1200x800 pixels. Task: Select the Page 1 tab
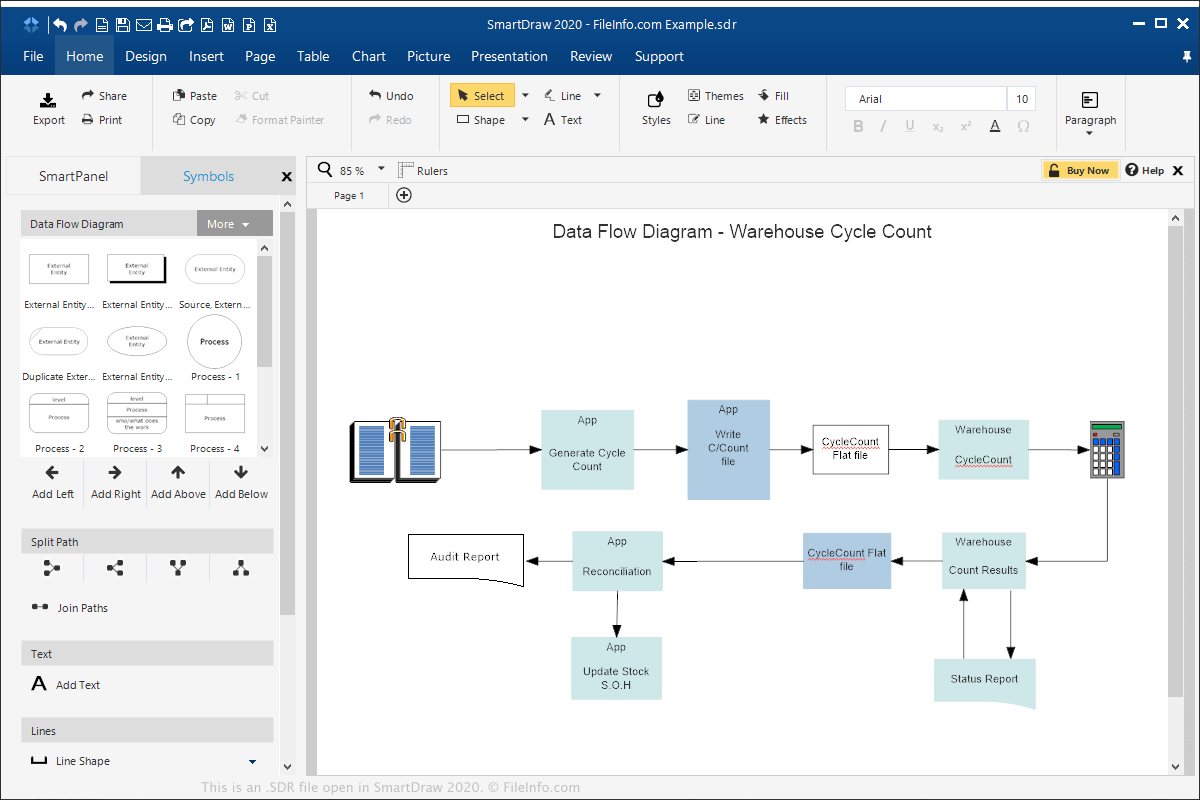click(x=349, y=196)
